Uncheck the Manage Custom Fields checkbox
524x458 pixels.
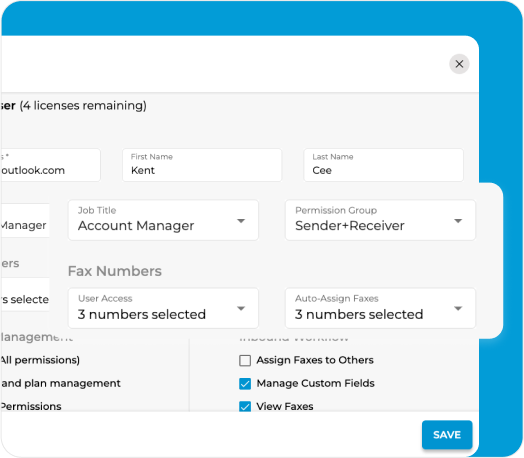(x=245, y=384)
